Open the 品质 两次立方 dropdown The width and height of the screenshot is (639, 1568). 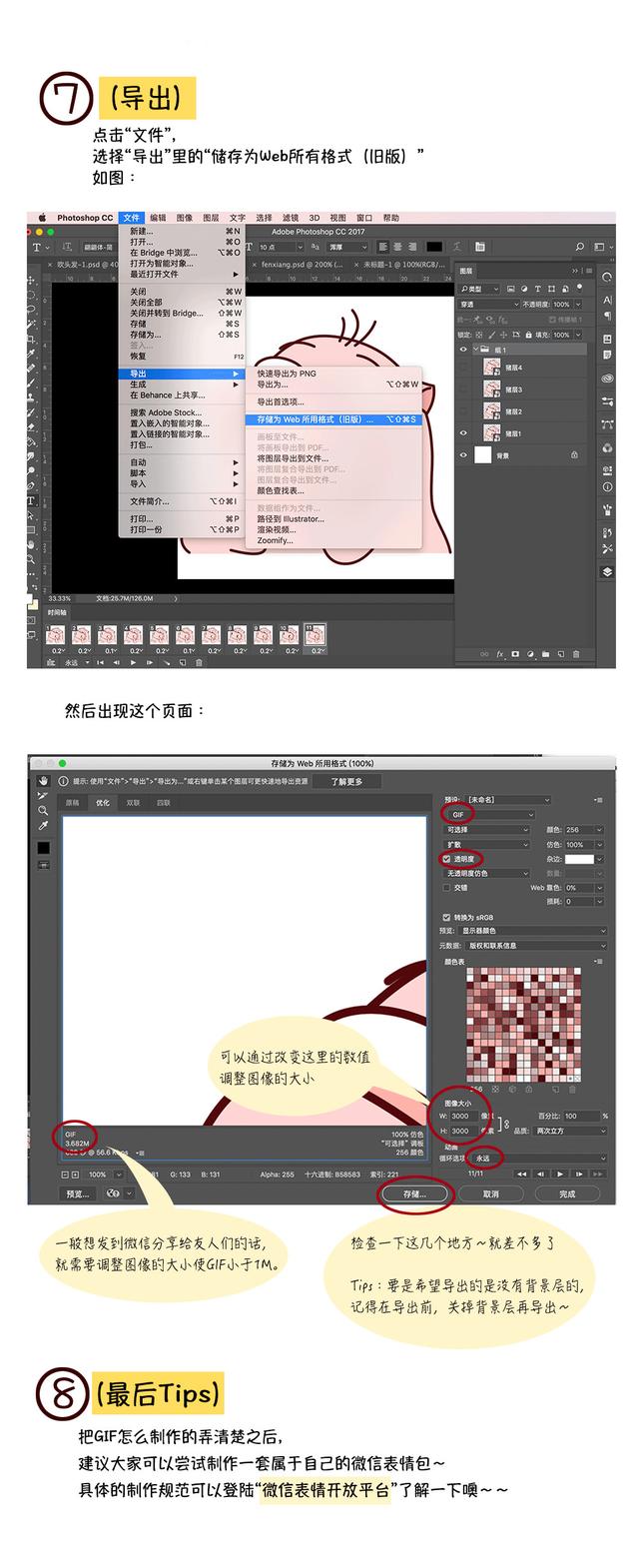coord(571,1131)
